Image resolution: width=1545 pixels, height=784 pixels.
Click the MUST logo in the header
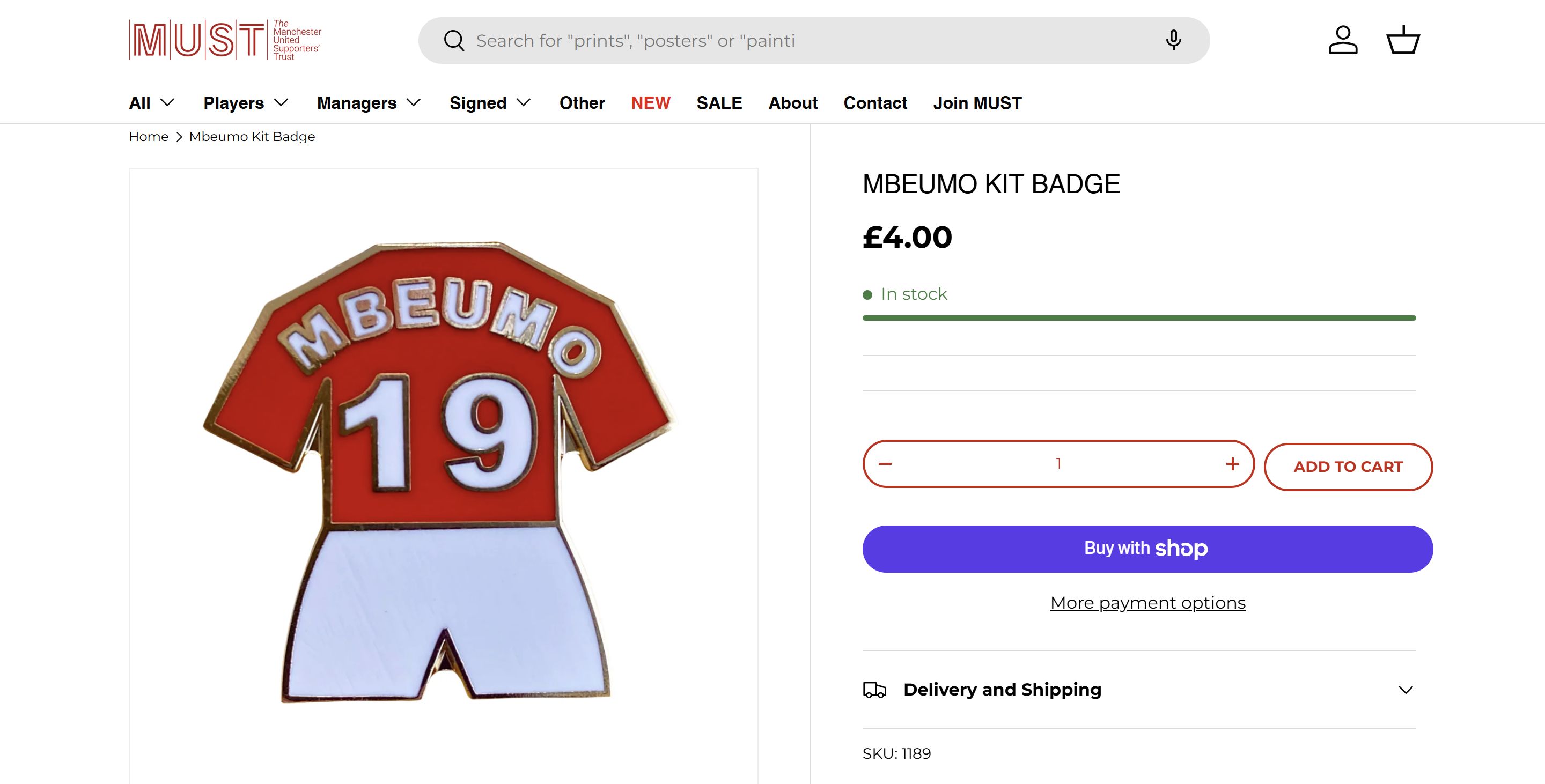tap(225, 40)
